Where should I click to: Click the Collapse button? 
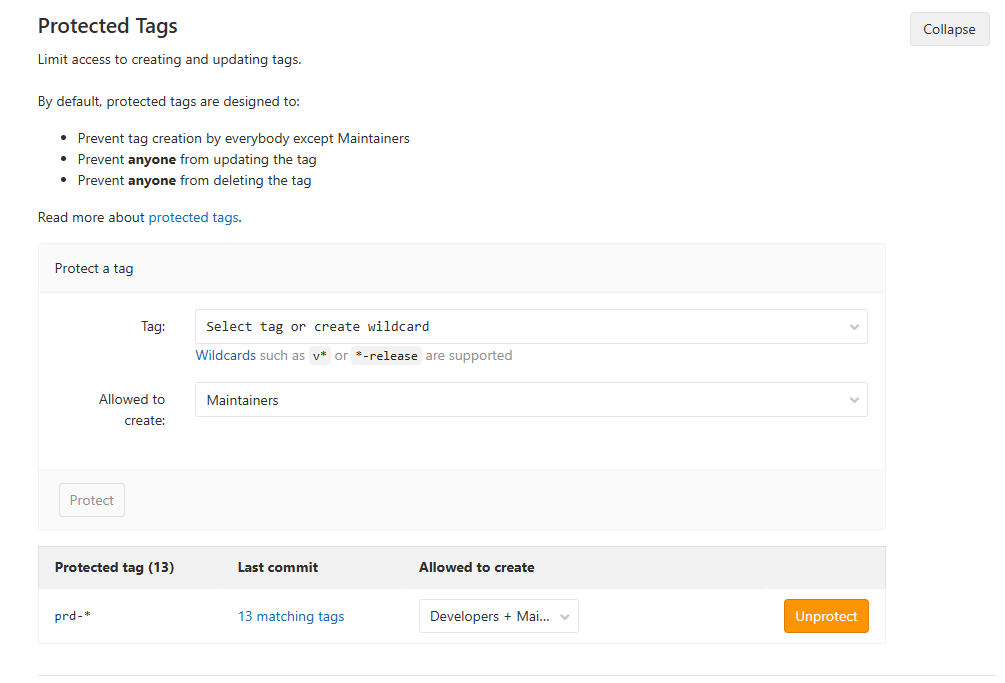click(x=949, y=29)
